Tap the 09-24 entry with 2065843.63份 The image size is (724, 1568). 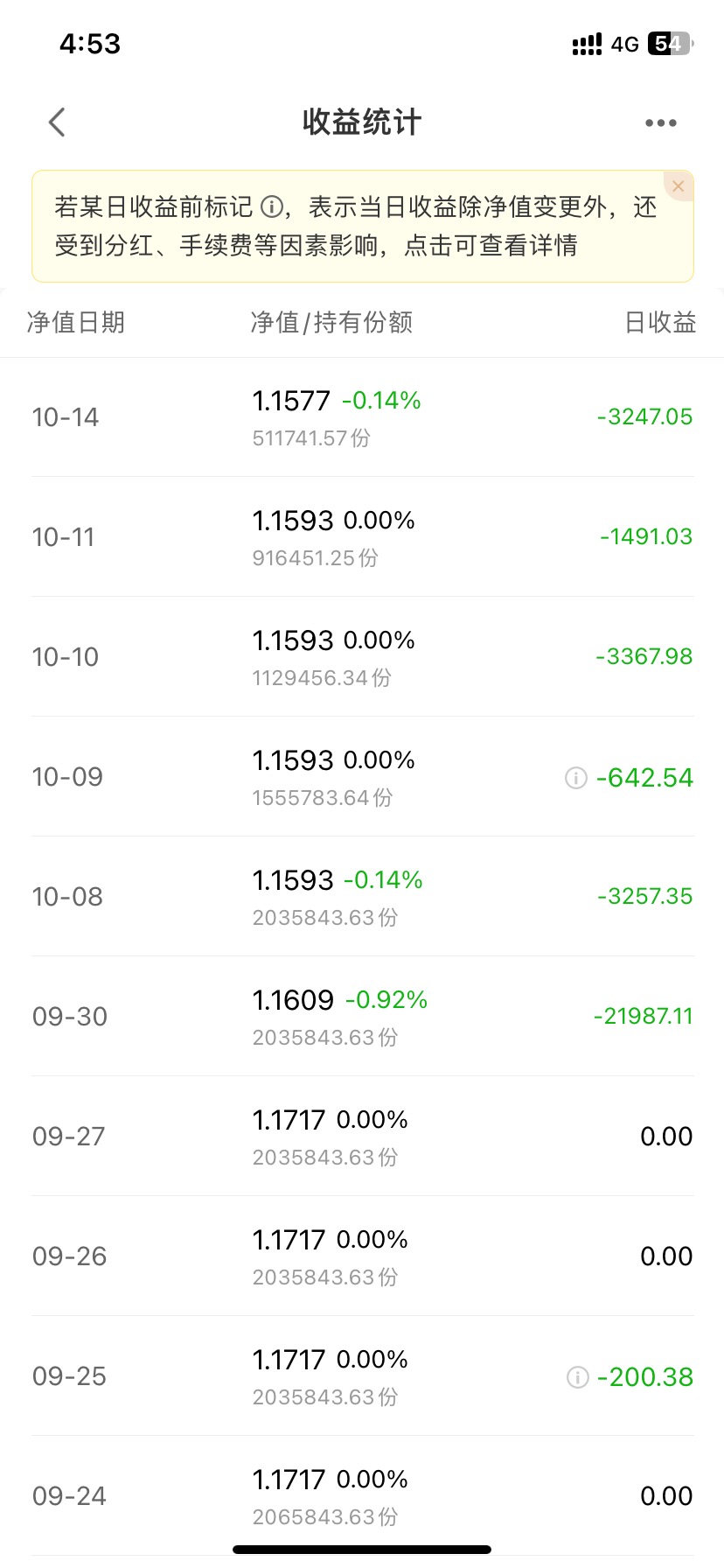[362, 1495]
